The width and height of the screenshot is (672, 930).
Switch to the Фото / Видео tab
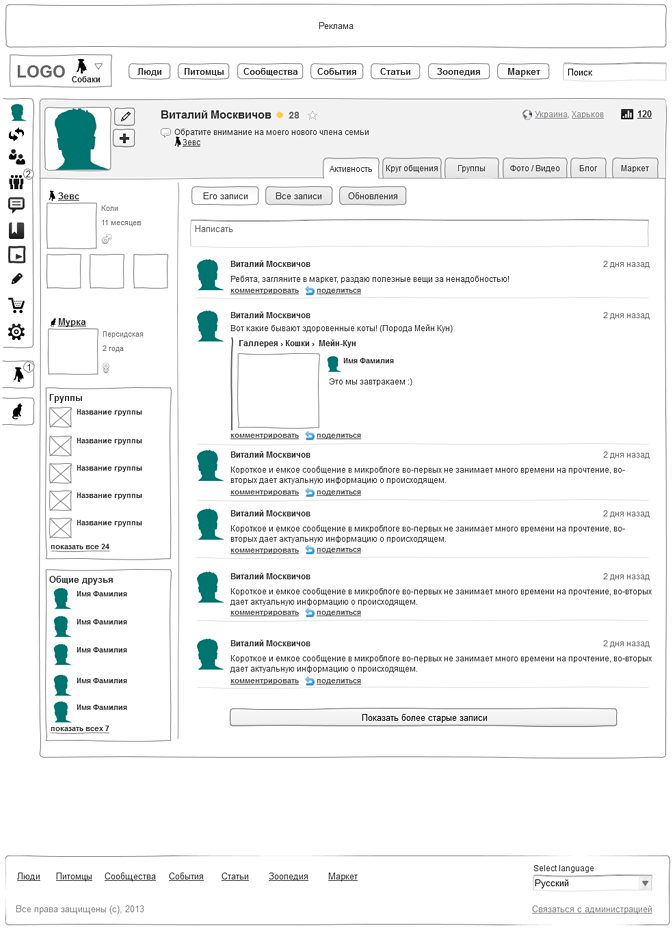tap(535, 168)
